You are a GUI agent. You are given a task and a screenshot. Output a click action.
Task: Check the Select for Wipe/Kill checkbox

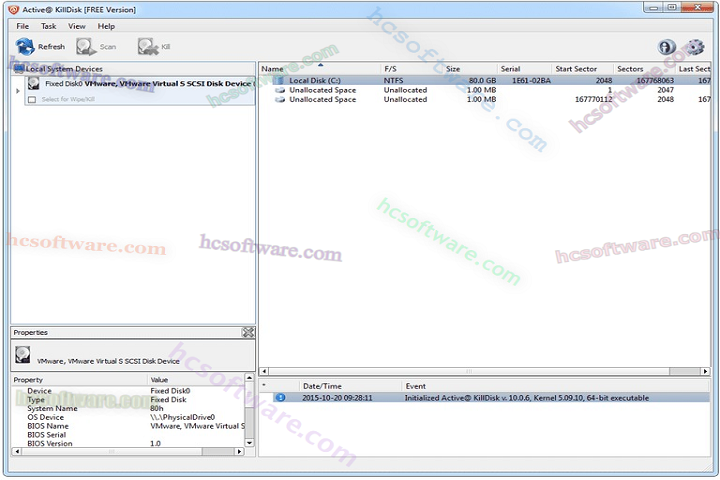click(32, 99)
